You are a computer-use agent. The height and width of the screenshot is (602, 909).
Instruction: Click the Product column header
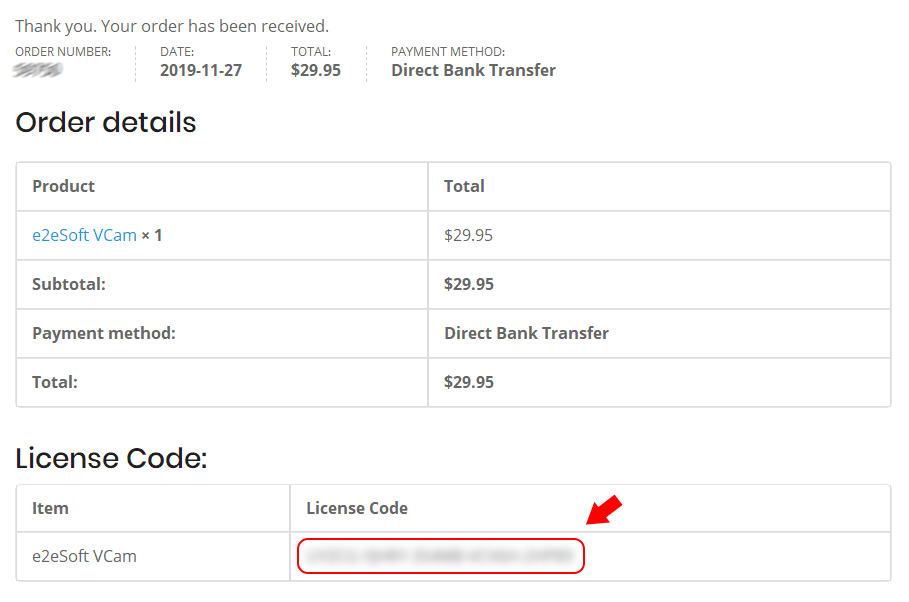tap(63, 186)
